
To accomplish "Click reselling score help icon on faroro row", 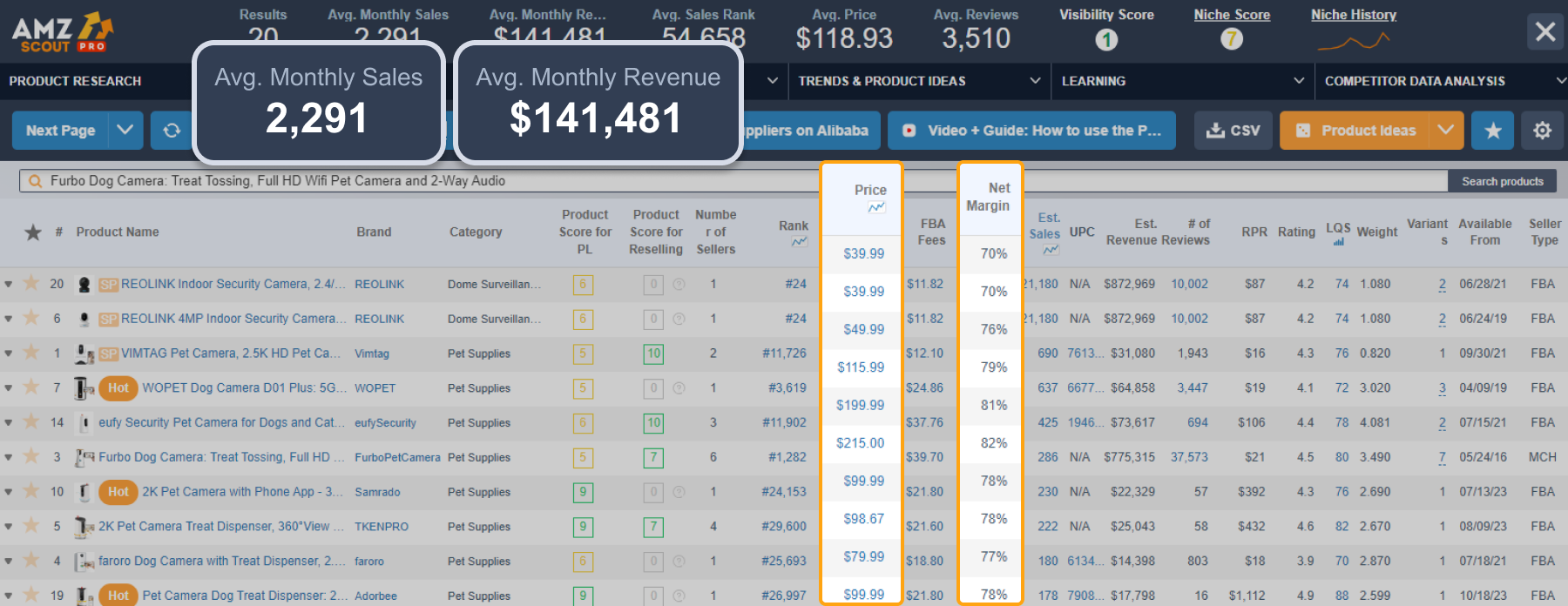I will coord(679,562).
